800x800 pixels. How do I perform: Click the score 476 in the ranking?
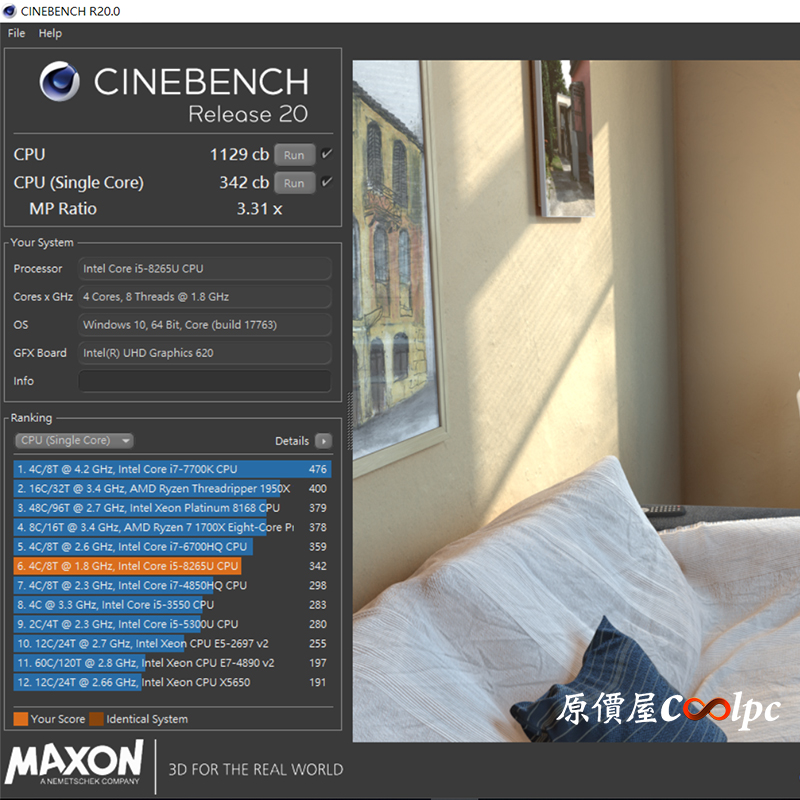click(x=317, y=469)
